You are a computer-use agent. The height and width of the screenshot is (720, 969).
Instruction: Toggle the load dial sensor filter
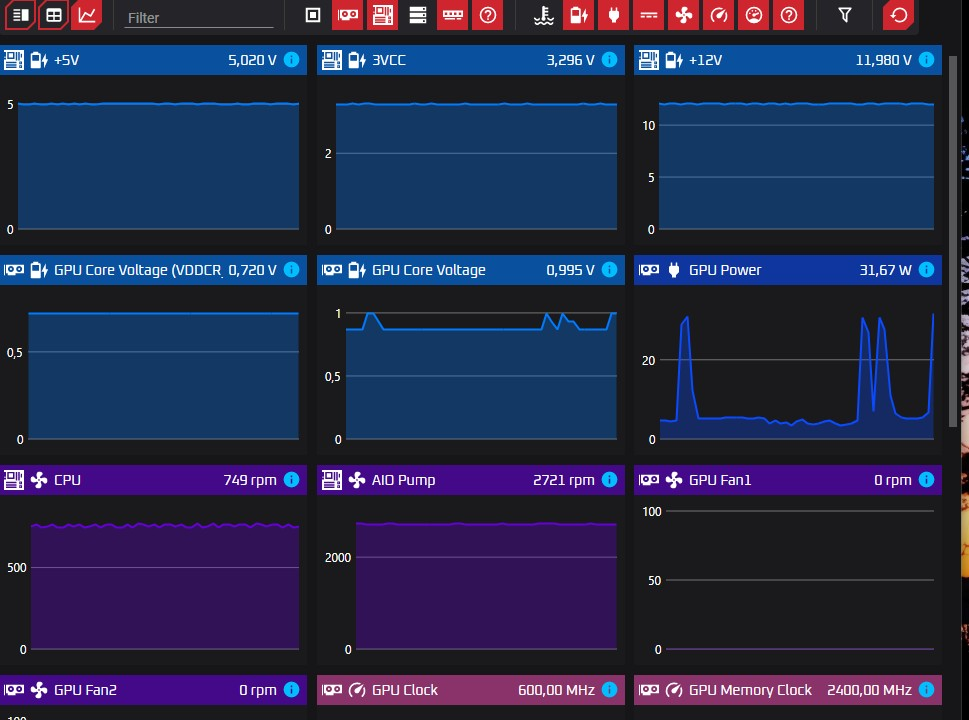pos(754,15)
